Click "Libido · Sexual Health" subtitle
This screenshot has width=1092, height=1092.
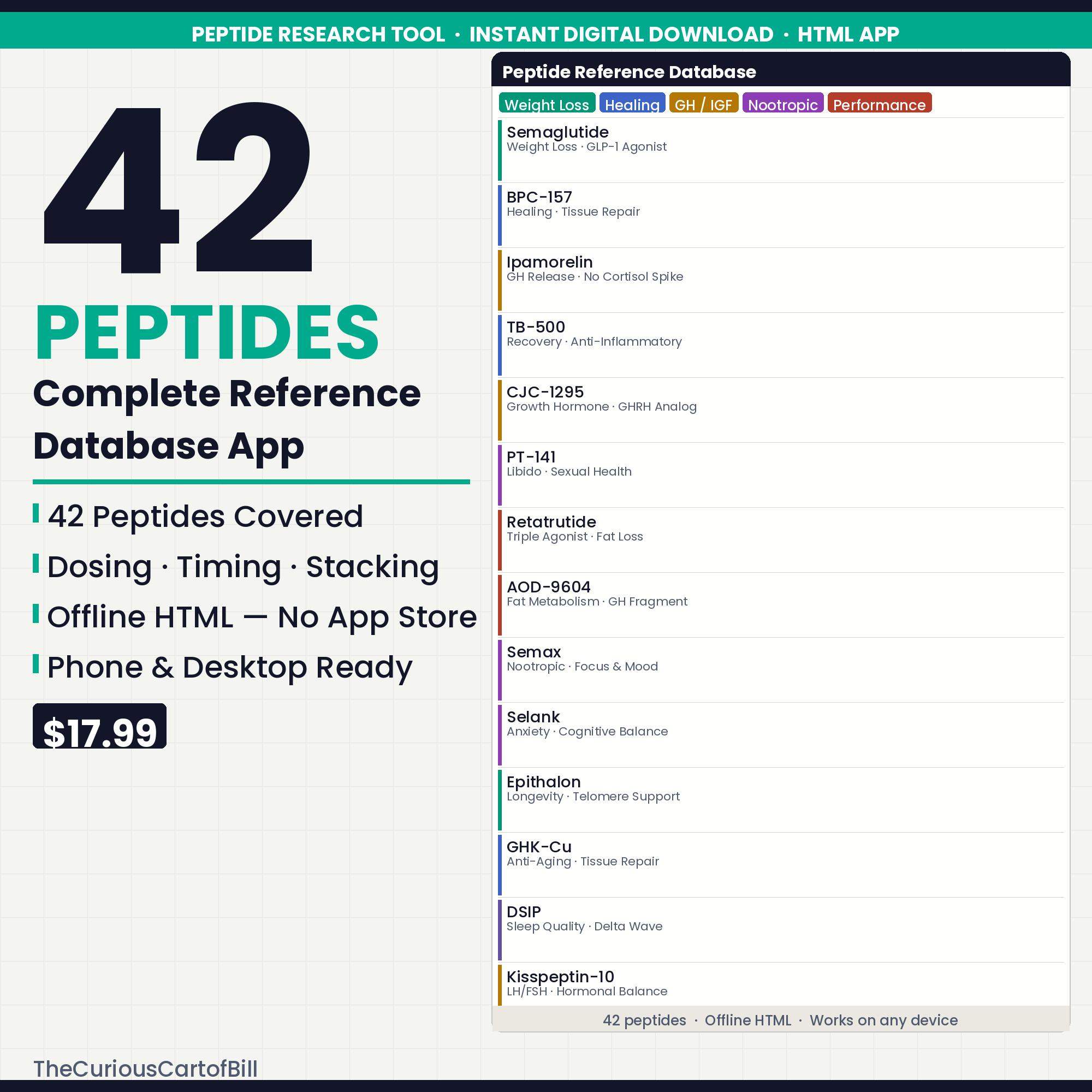click(568, 472)
